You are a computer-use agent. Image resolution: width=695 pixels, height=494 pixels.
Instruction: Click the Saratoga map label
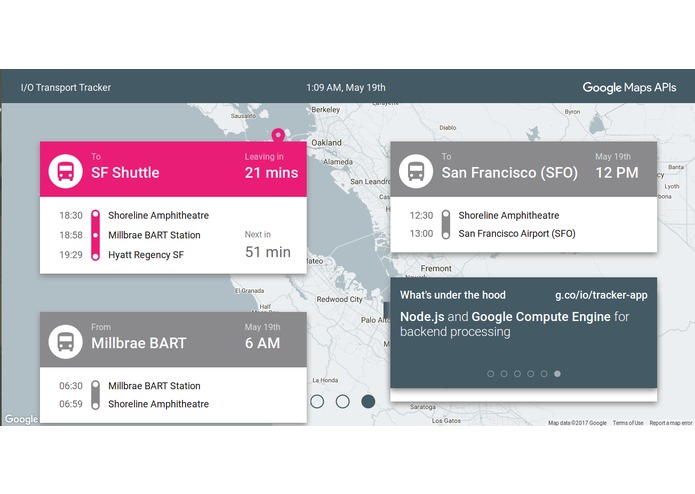pyautogui.click(x=422, y=407)
